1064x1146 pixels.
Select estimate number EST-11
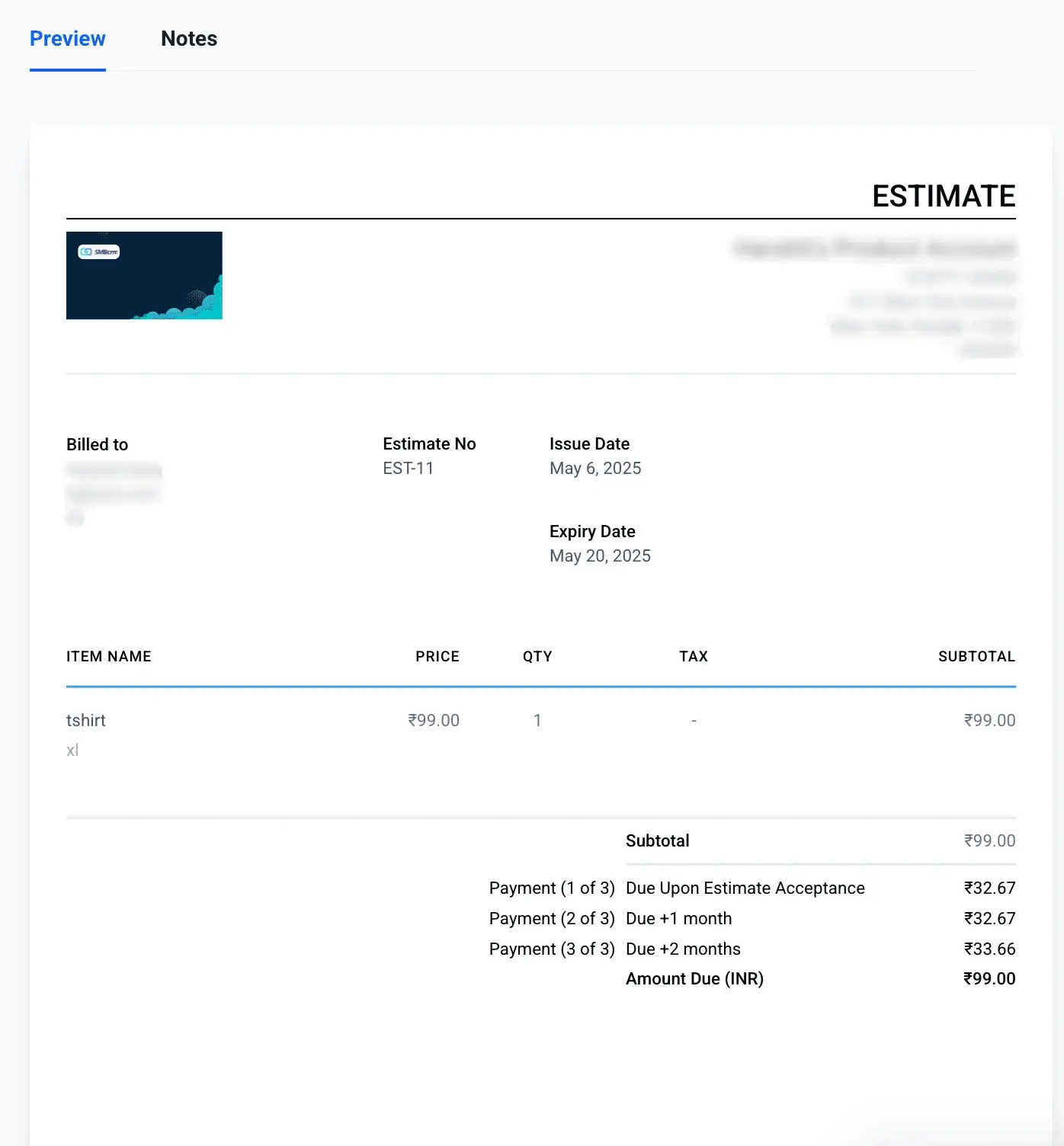[408, 468]
